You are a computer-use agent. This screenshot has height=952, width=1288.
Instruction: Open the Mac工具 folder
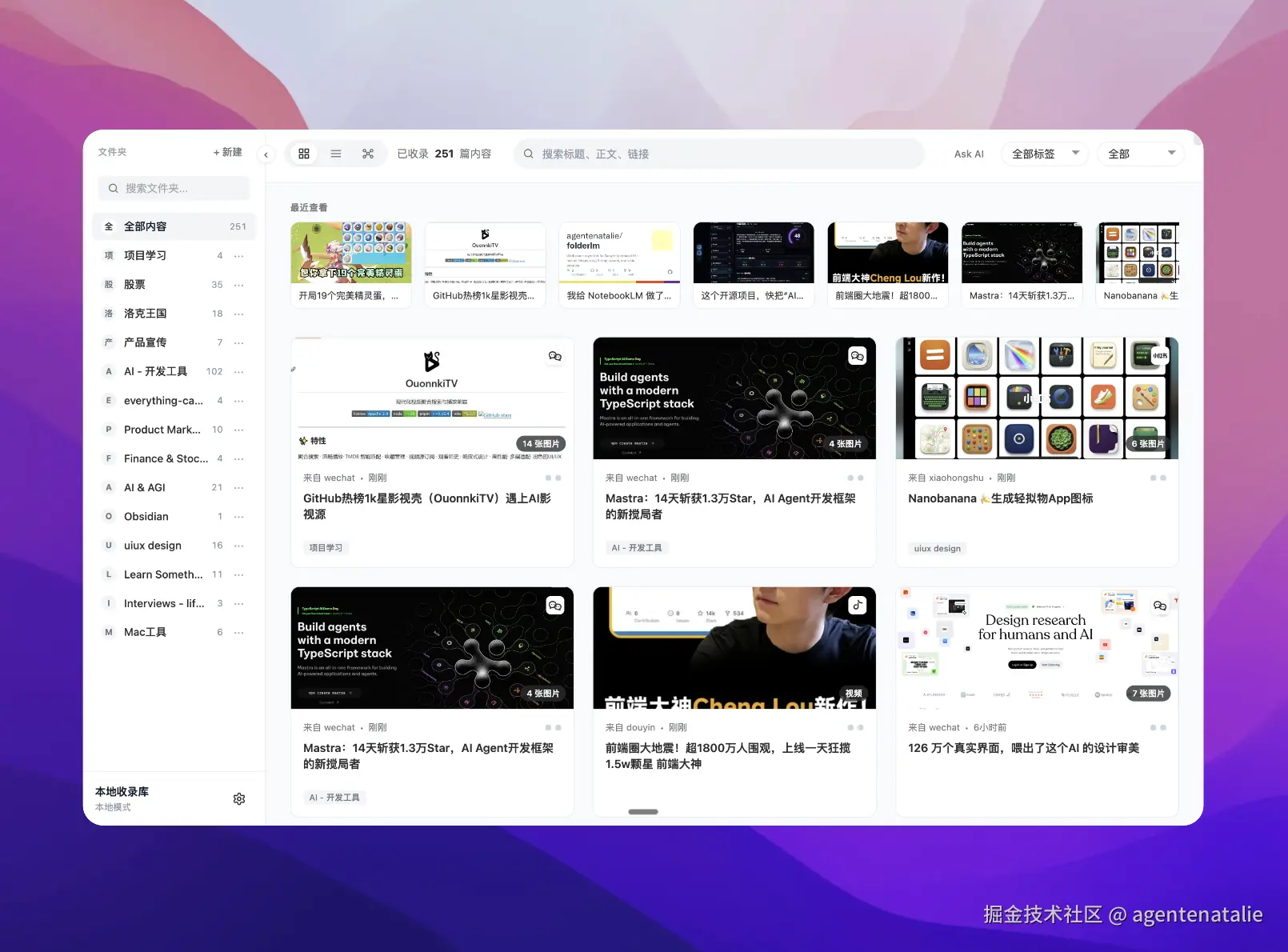(x=174, y=632)
